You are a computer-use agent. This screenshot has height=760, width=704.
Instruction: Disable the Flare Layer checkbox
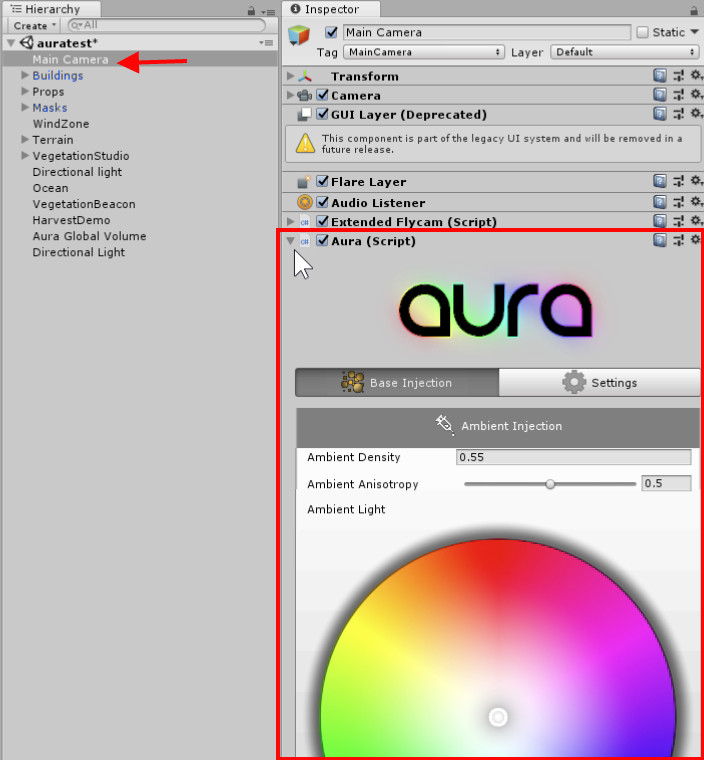coord(322,181)
